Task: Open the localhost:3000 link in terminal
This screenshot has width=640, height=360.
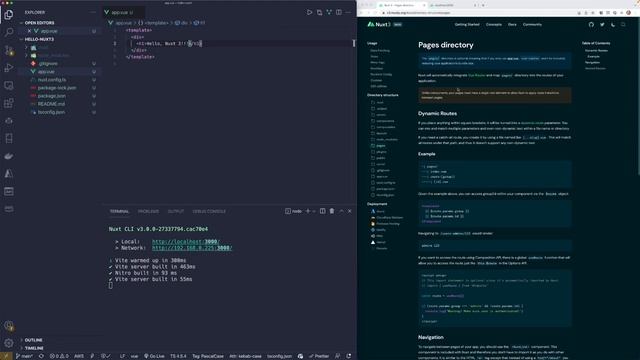Action: click(186, 242)
